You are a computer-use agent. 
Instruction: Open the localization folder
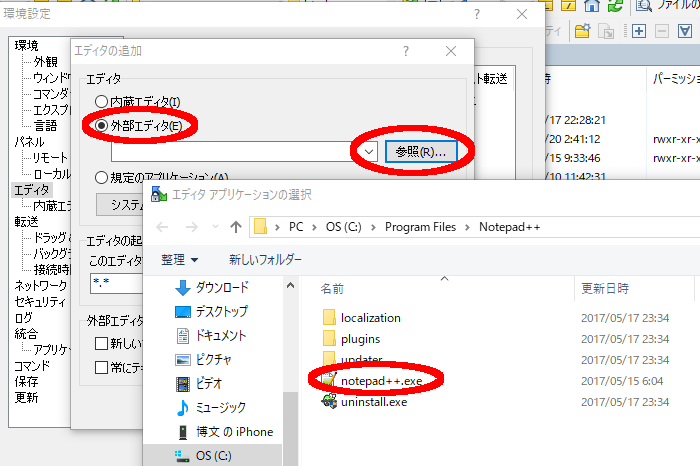(370, 317)
